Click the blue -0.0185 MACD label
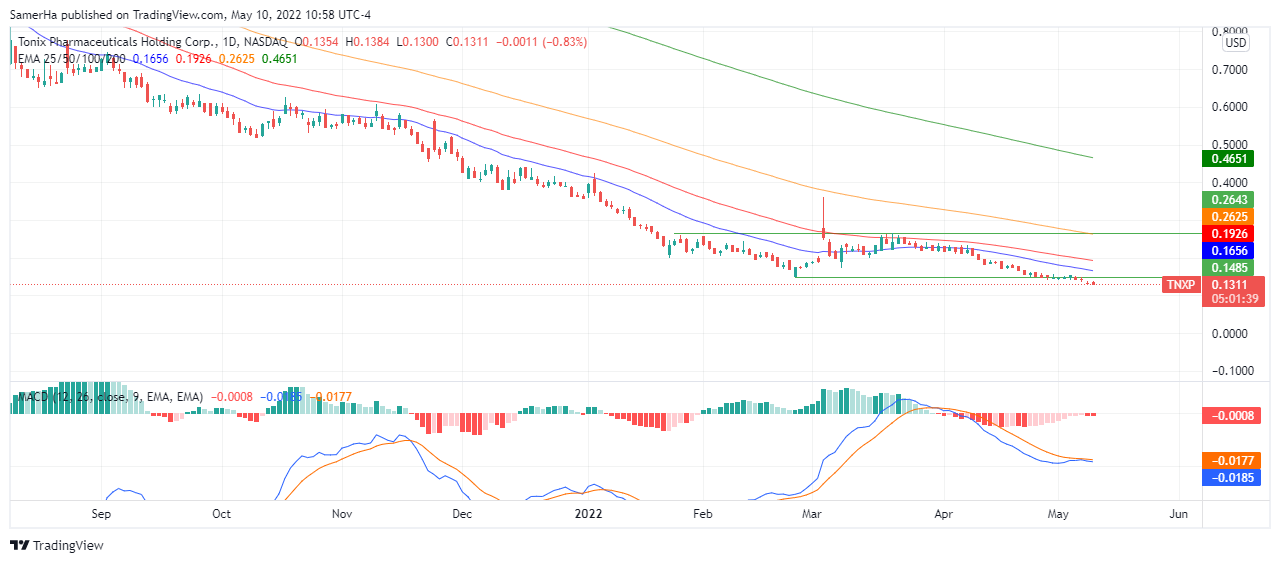 click(x=1231, y=478)
